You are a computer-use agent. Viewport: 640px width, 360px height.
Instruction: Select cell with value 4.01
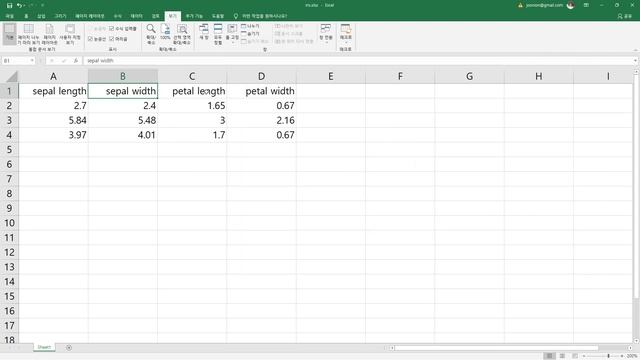pos(122,135)
